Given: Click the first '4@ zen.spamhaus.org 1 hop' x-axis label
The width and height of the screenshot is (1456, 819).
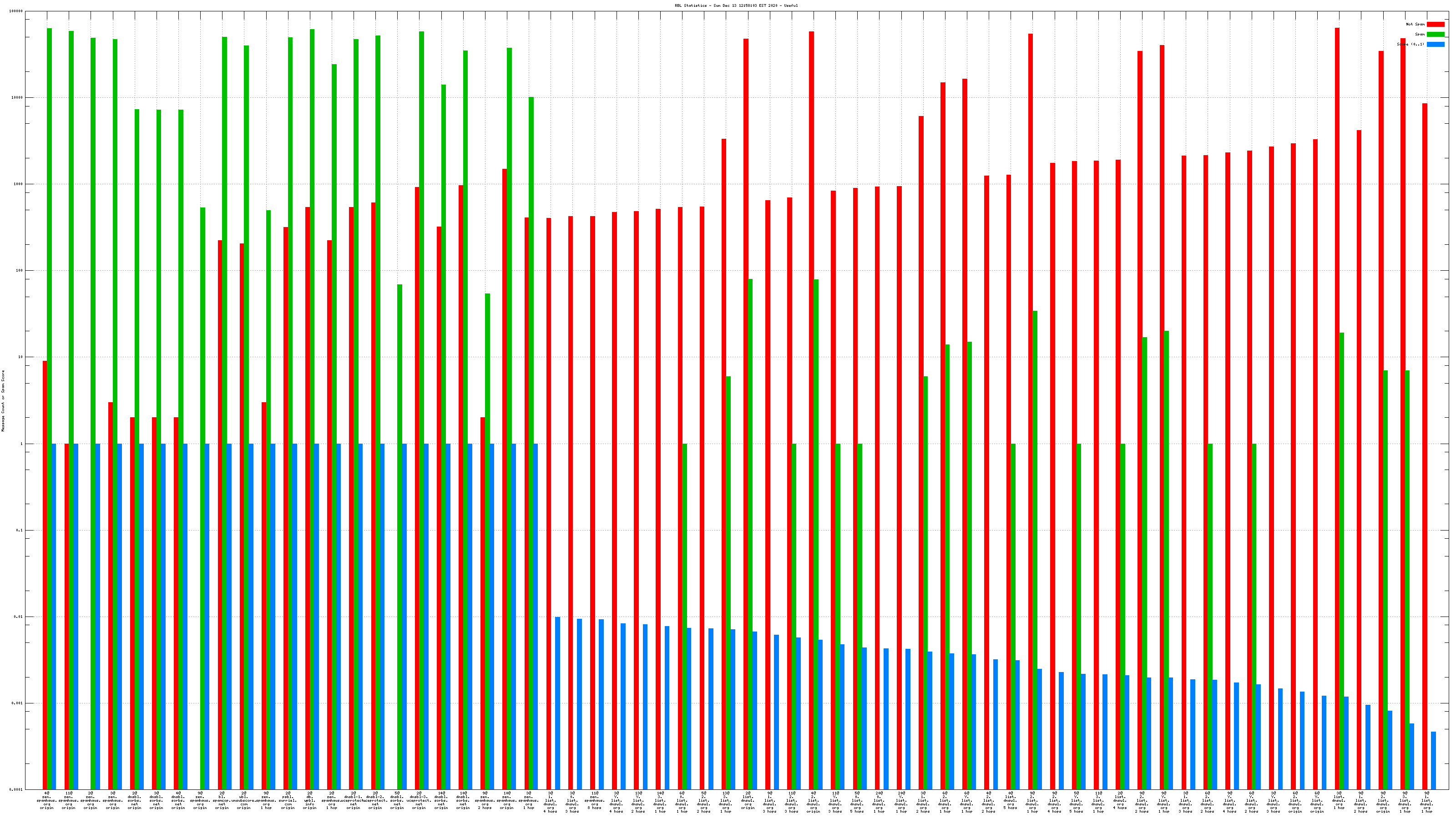Looking at the screenshot, I should click(46, 800).
